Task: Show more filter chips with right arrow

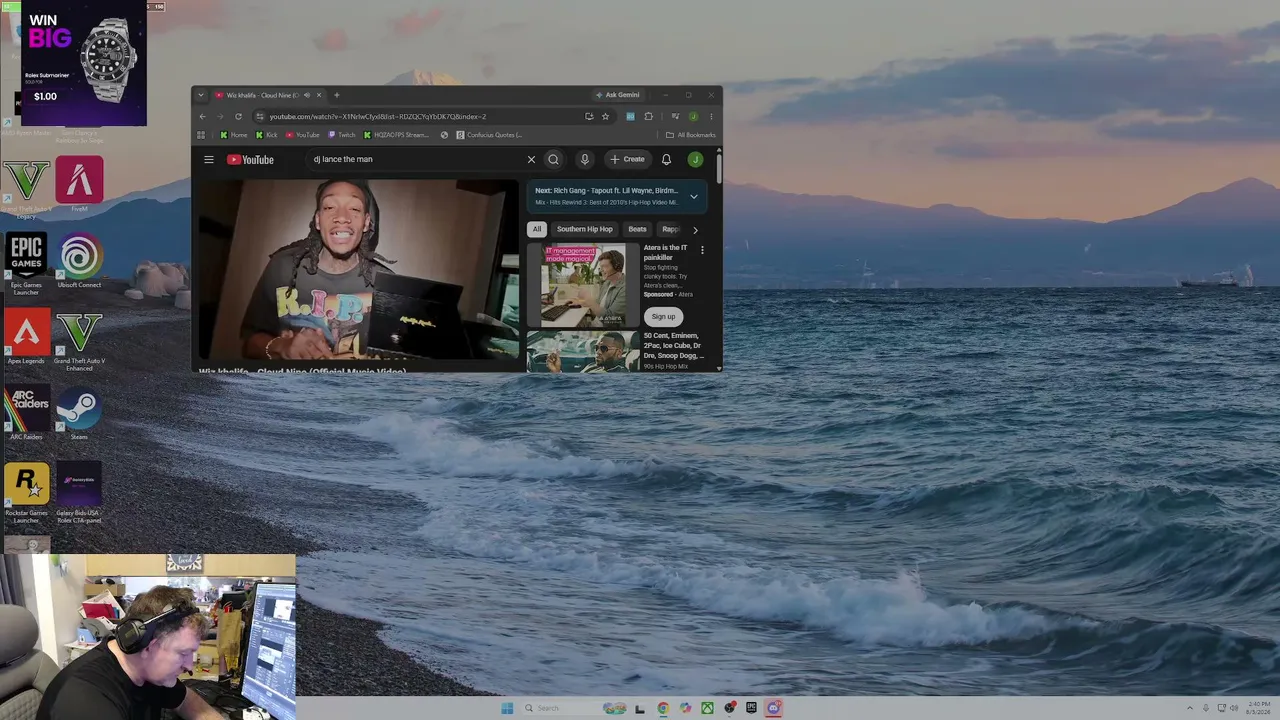Action: tap(695, 230)
